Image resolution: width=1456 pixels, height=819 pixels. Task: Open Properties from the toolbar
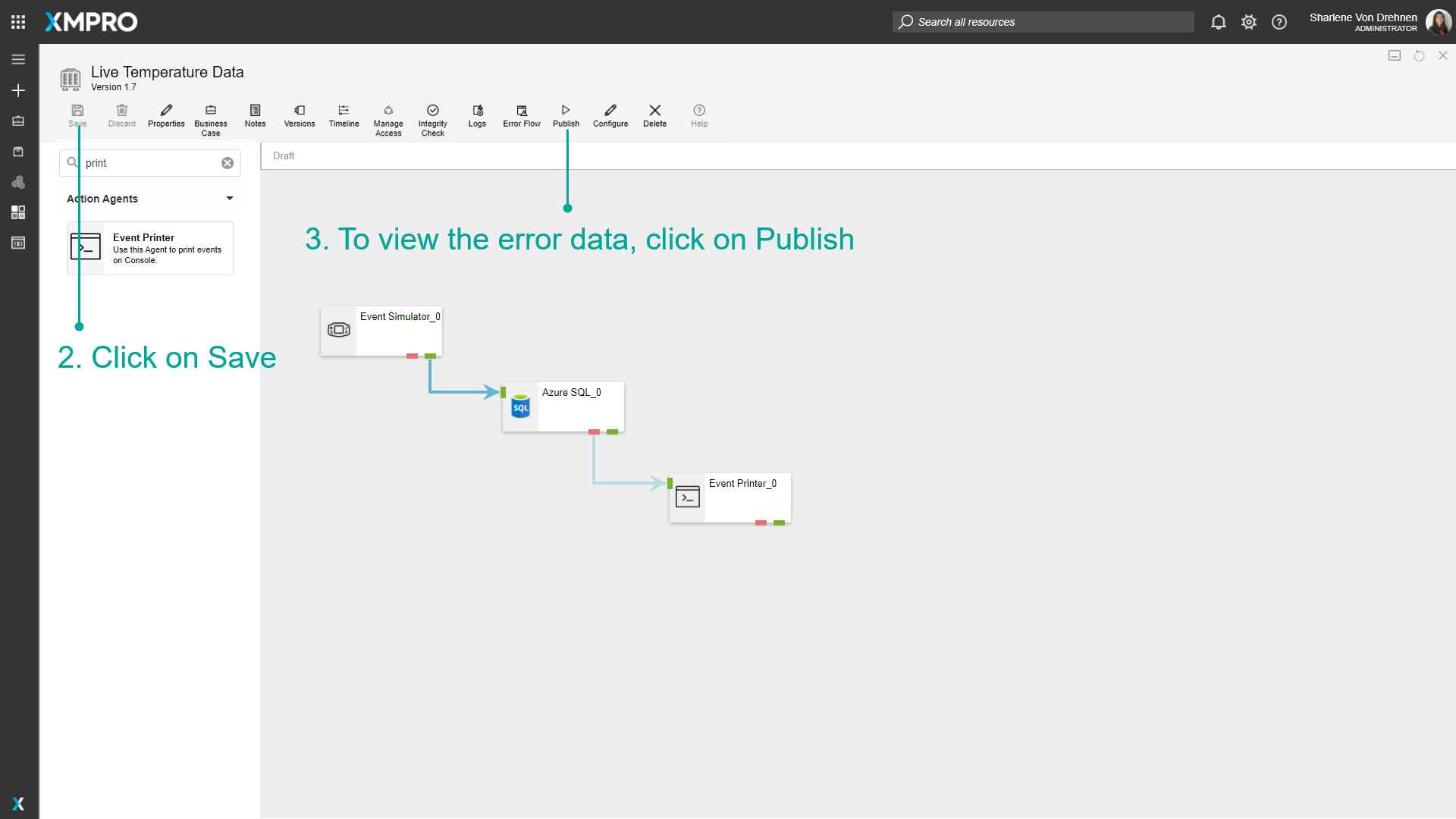(166, 116)
